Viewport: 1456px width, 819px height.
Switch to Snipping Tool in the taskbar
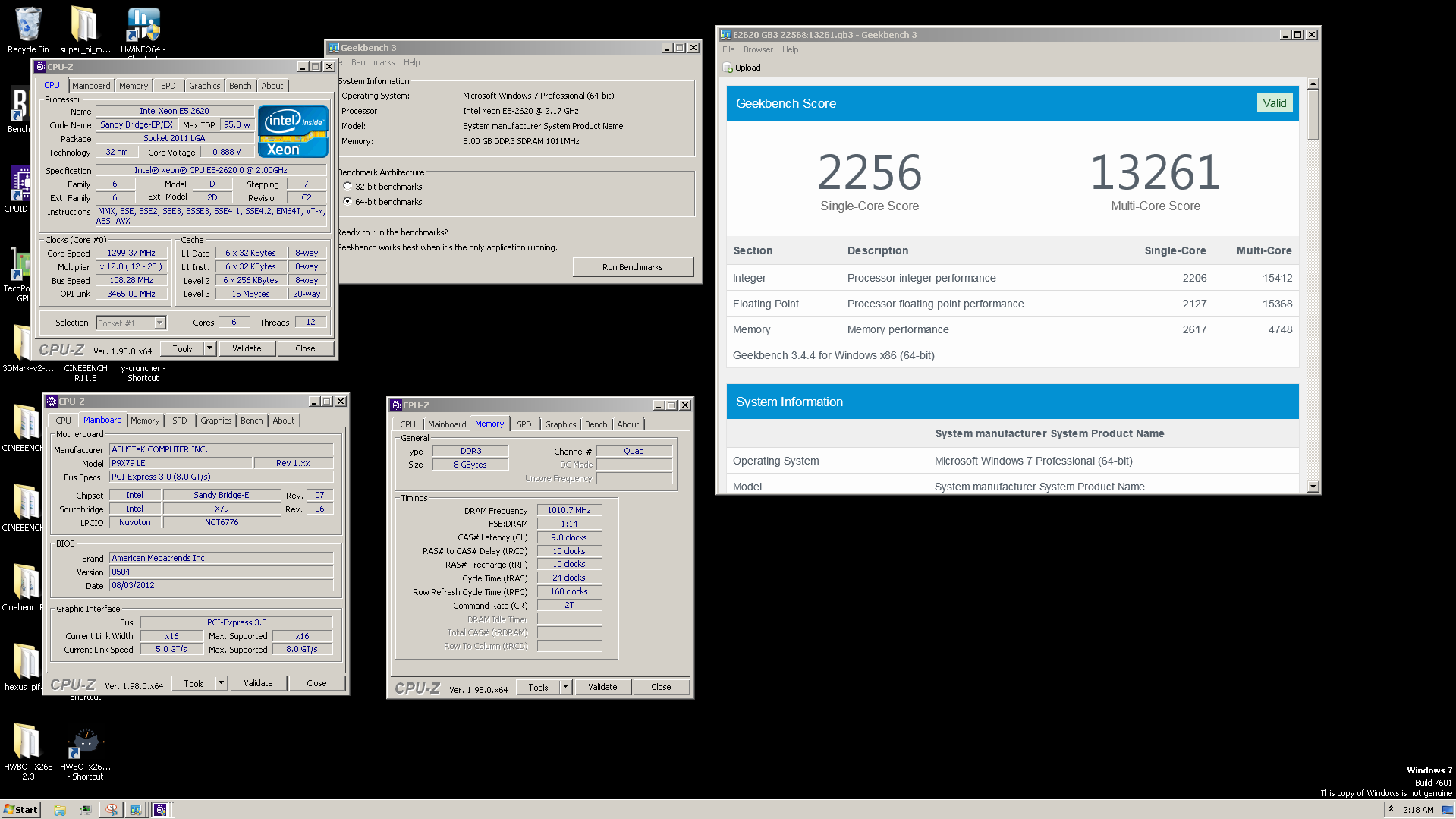(112, 810)
